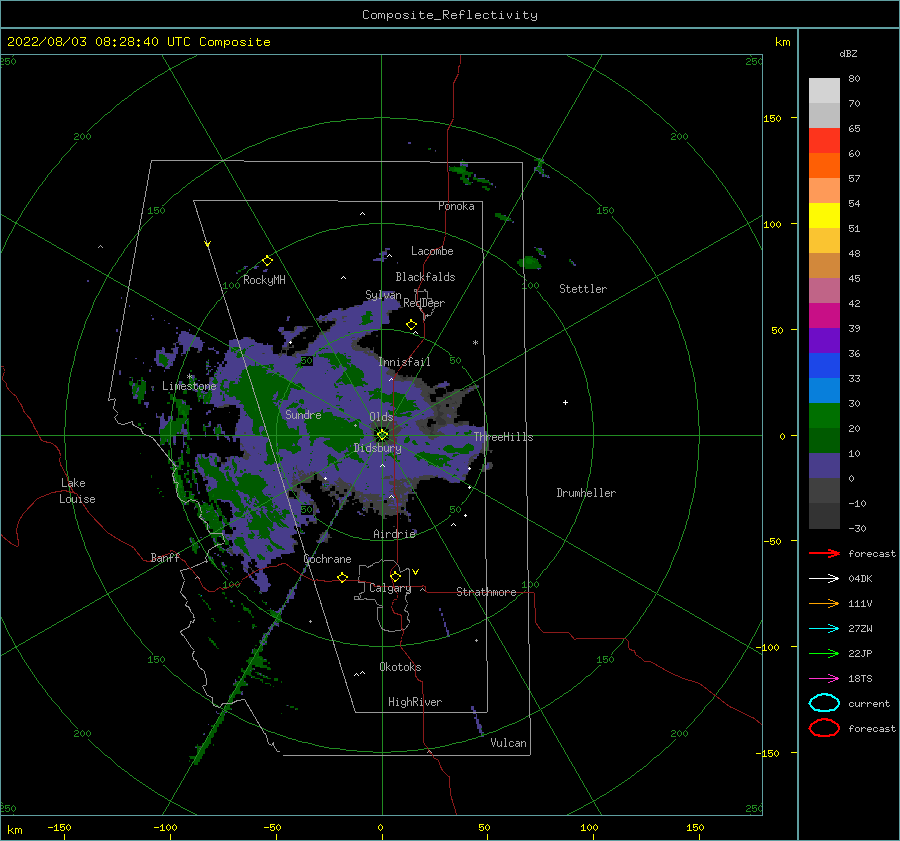Image resolution: width=900 pixels, height=841 pixels.
Task: Select the magenta 39-42 dBZ swatch
Action: coord(824,316)
